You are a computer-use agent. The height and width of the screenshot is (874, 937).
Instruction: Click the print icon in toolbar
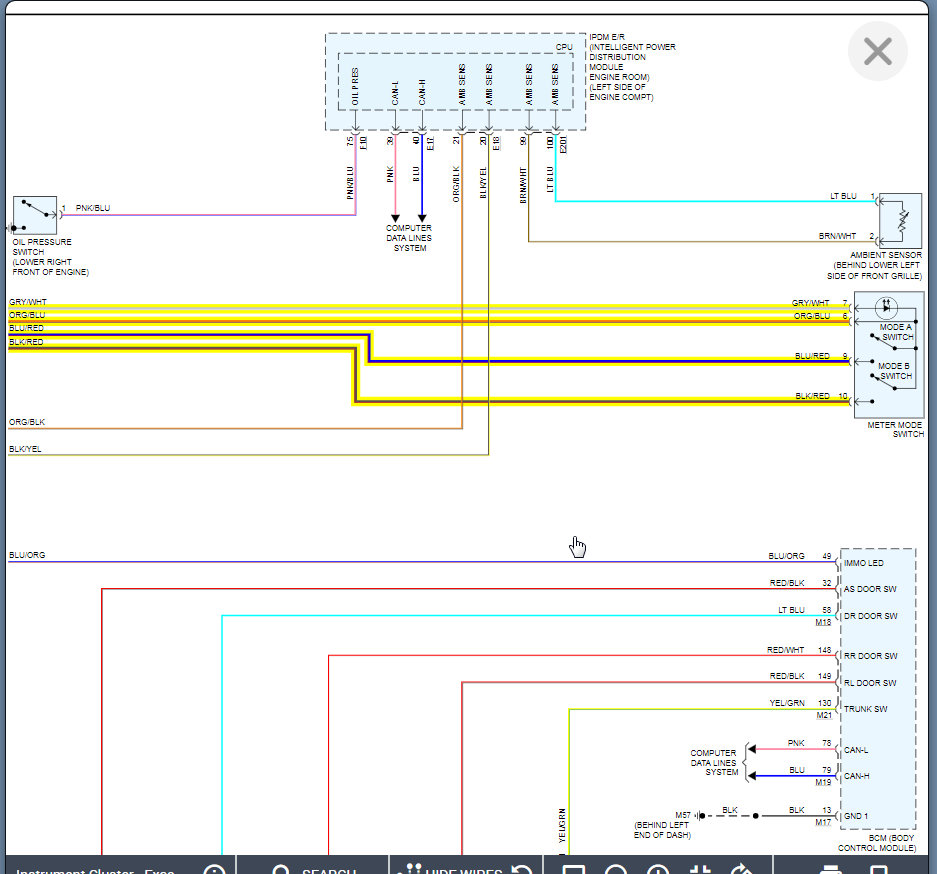click(x=829, y=868)
